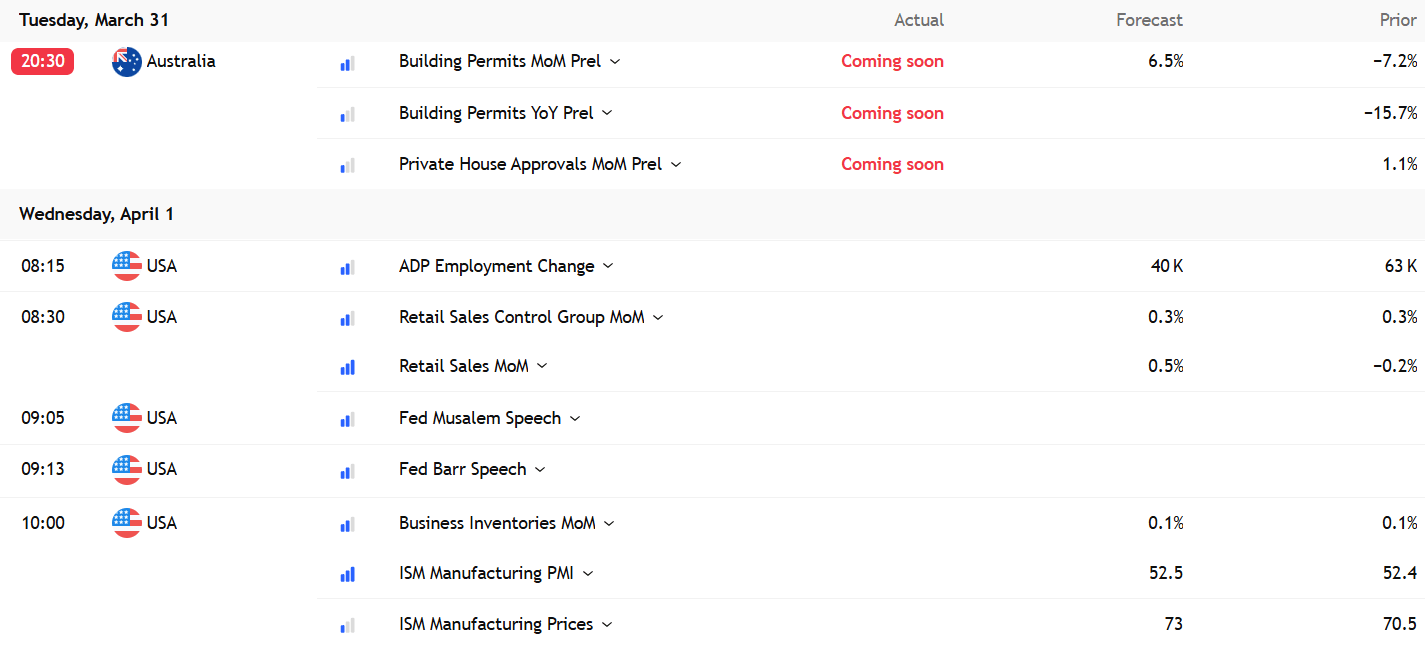Click importance bars icon for Fed Barr Speech
Screen dimensions: 1425x650
click(347, 470)
